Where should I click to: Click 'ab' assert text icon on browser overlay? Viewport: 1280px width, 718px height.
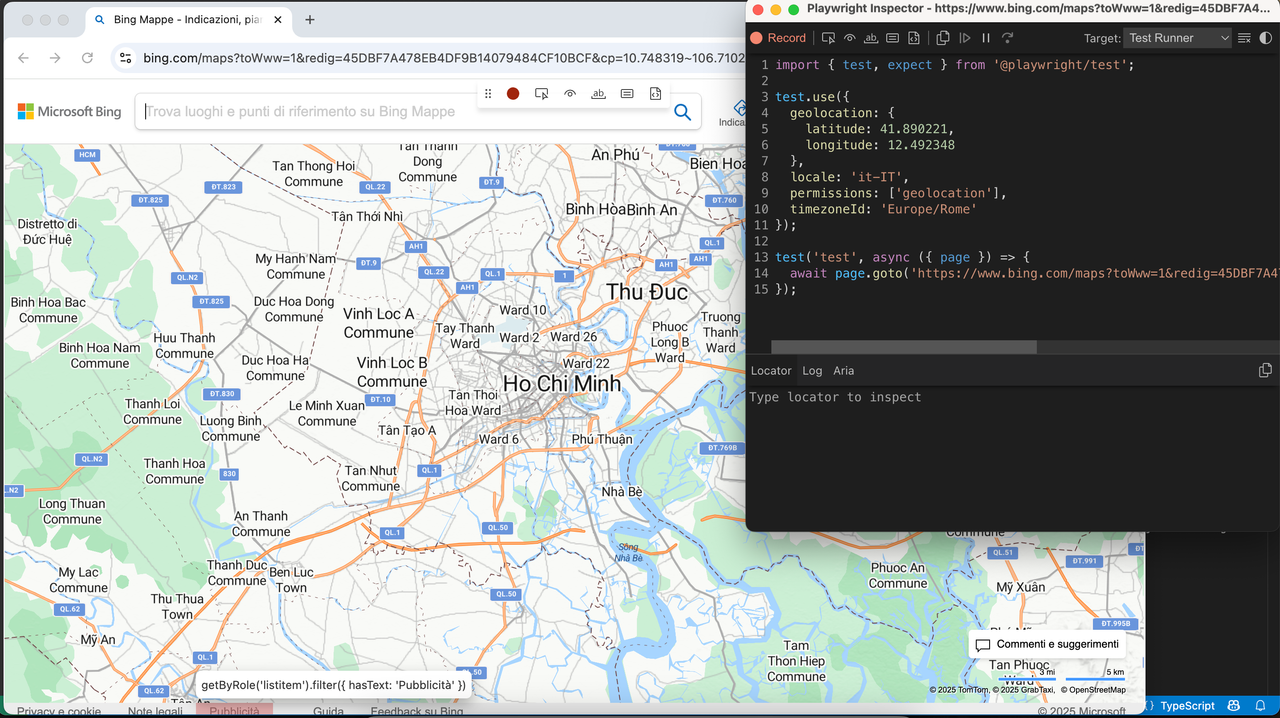(598, 93)
